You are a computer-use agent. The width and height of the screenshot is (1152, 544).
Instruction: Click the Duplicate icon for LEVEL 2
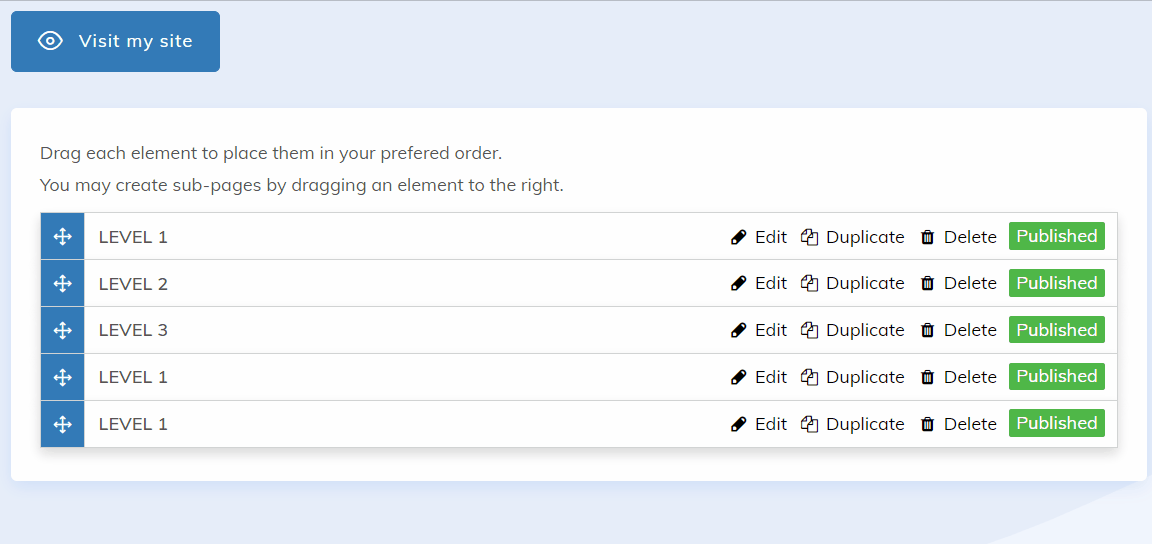(810, 284)
